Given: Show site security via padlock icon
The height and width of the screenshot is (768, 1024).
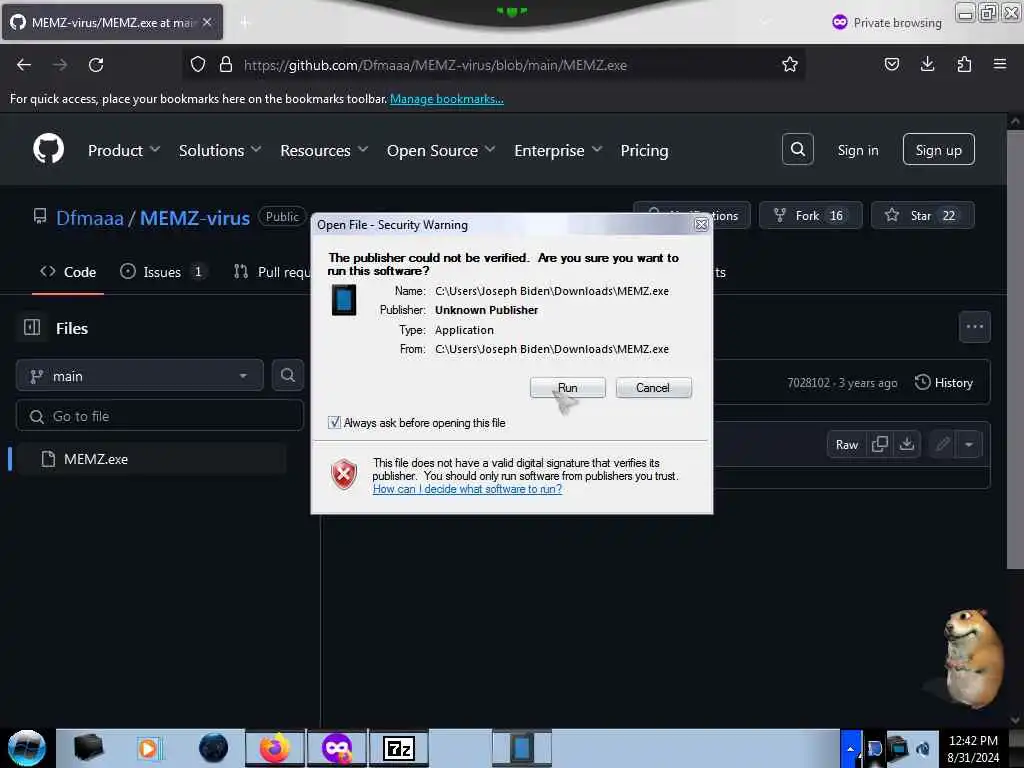Looking at the screenshot, I should [226, 65].
